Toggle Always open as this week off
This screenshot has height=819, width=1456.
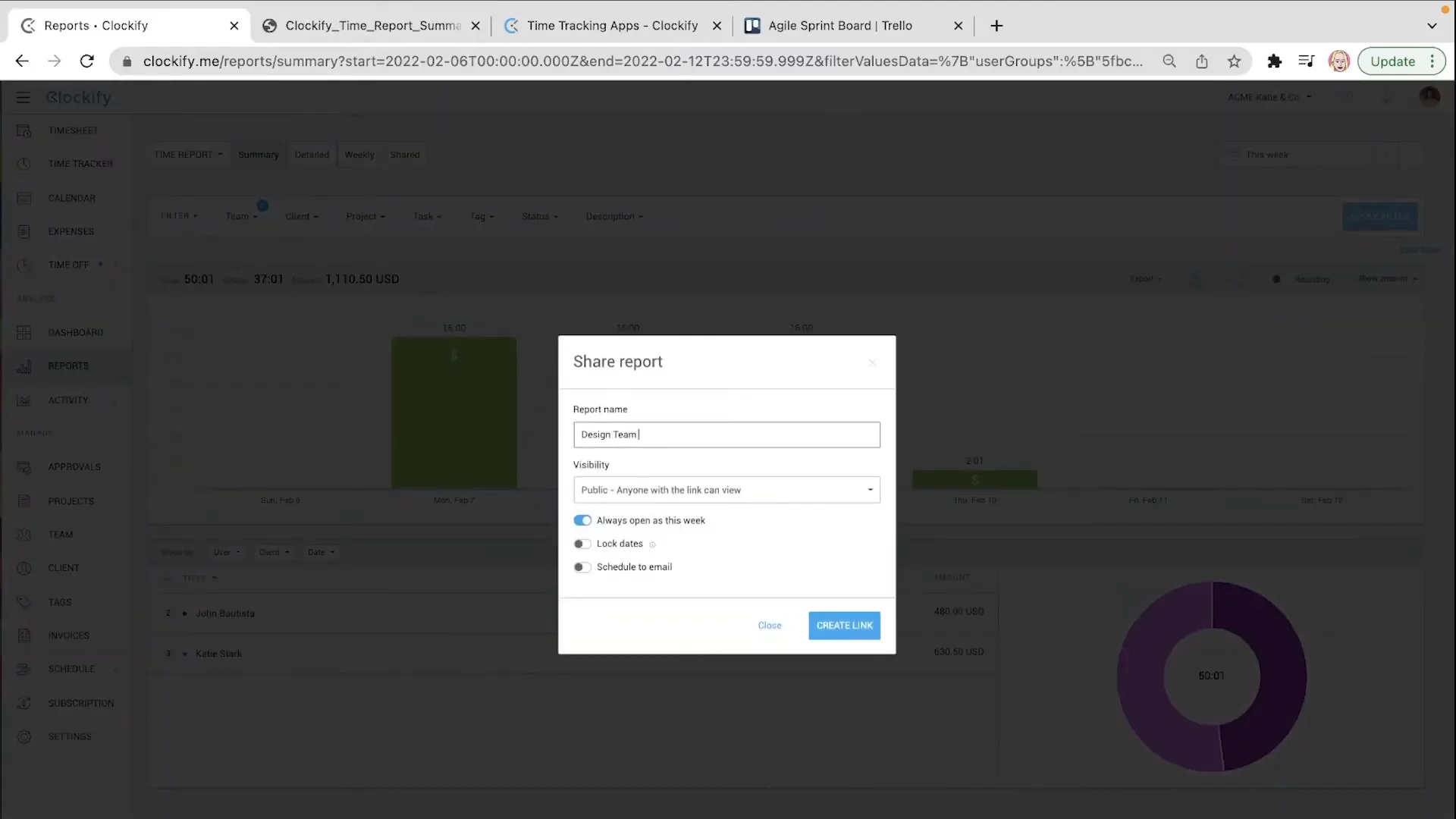tap(582, 520)
